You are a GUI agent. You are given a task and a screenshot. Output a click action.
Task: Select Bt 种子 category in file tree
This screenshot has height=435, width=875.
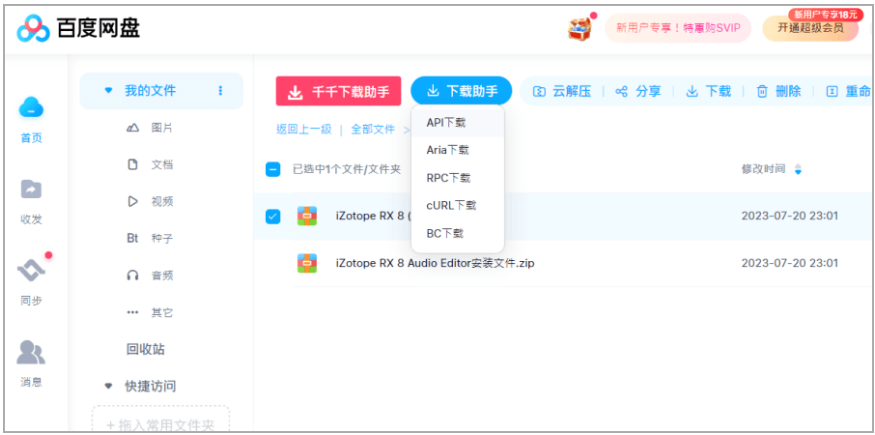coord(150,238)
